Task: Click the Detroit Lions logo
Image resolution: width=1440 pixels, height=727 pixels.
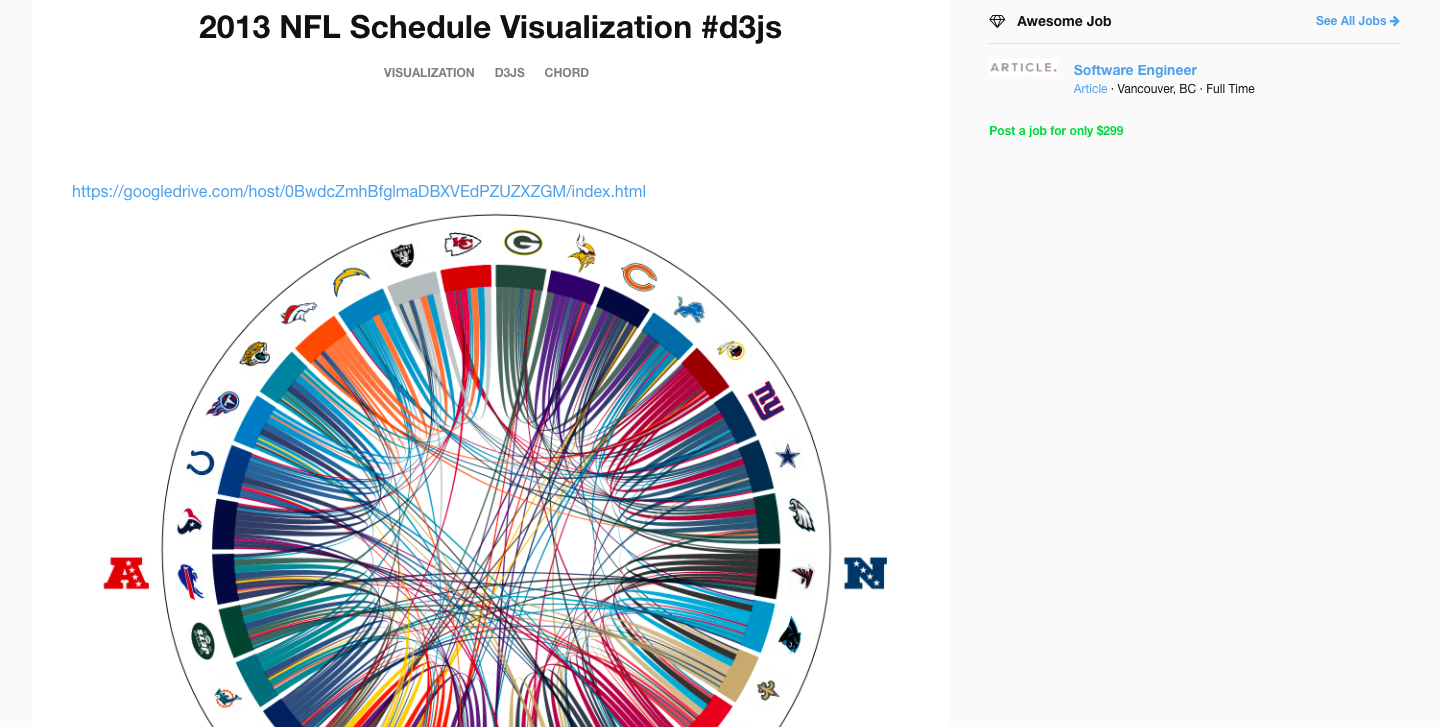Action: click(688, 309)
